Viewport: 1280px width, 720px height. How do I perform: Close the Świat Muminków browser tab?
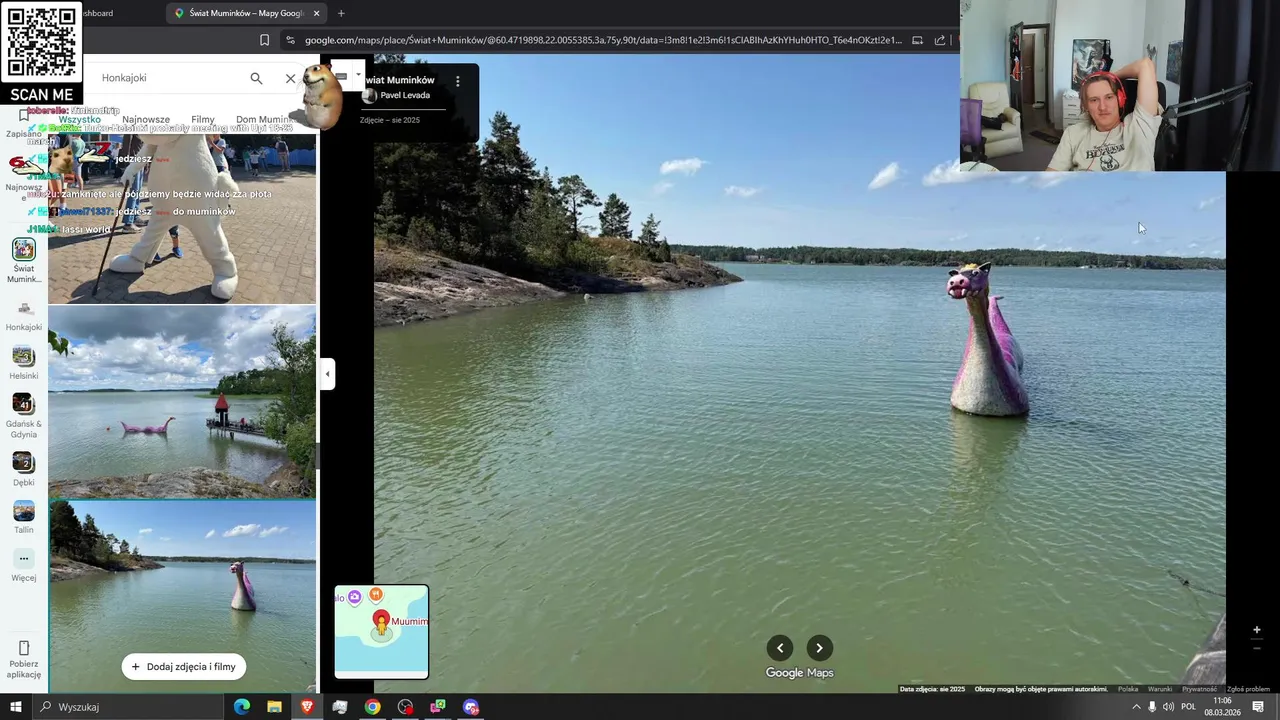coord(317,13)
